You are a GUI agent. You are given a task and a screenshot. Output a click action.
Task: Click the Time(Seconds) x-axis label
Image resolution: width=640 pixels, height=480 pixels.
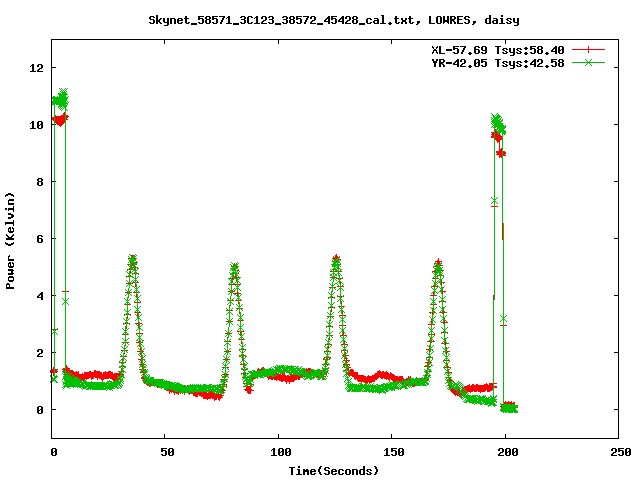pyautogui.click(x=334, y=471)
